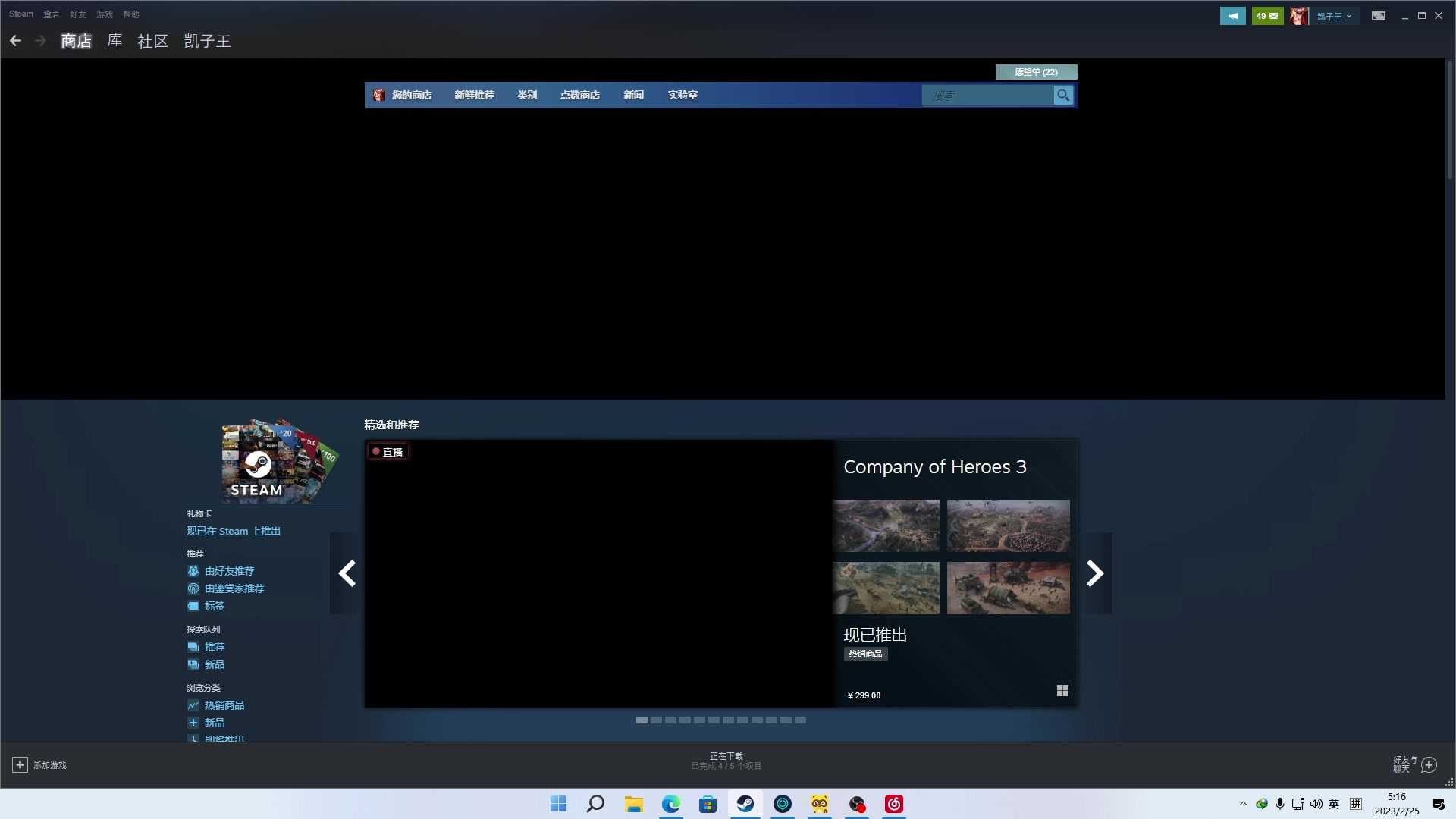Open the 库 library tab
The image size is (1456, 819).
point(115,41)
